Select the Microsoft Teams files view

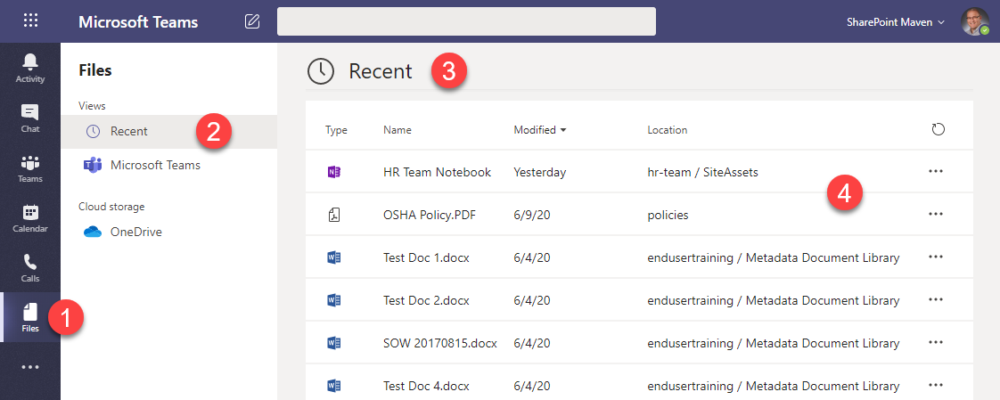(x=154, y=165)
